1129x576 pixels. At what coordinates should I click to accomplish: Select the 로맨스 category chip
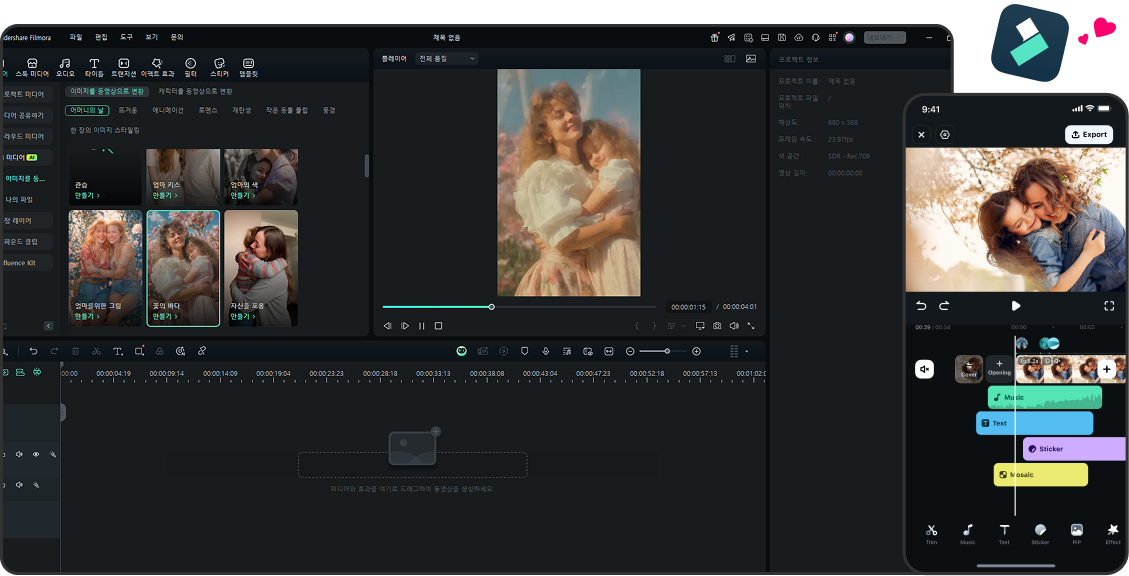[x=208, y=110]
